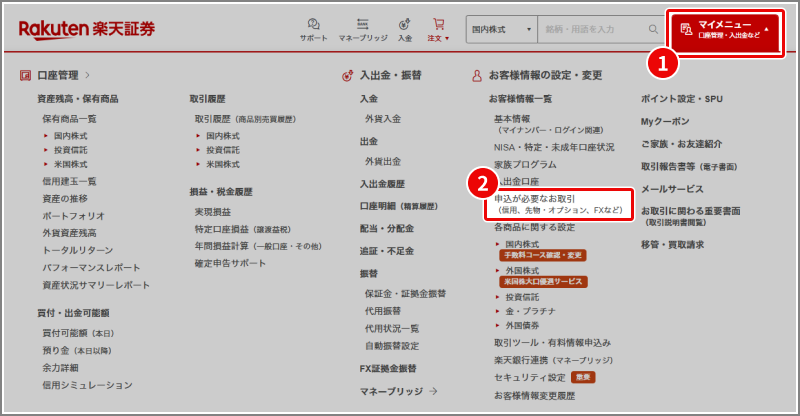Open 金・プラチナ settings
Image resolution: width=800 pixels, height=416 pixels.
click(x=531, y=311)
